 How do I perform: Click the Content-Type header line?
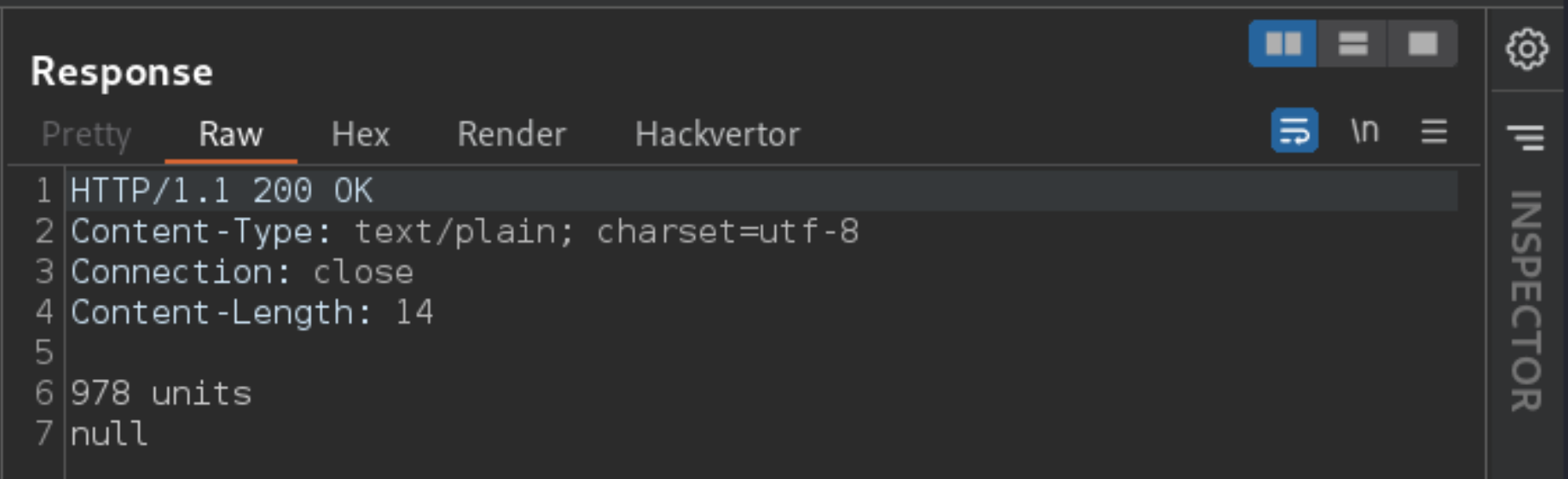(x=465, y=232)
